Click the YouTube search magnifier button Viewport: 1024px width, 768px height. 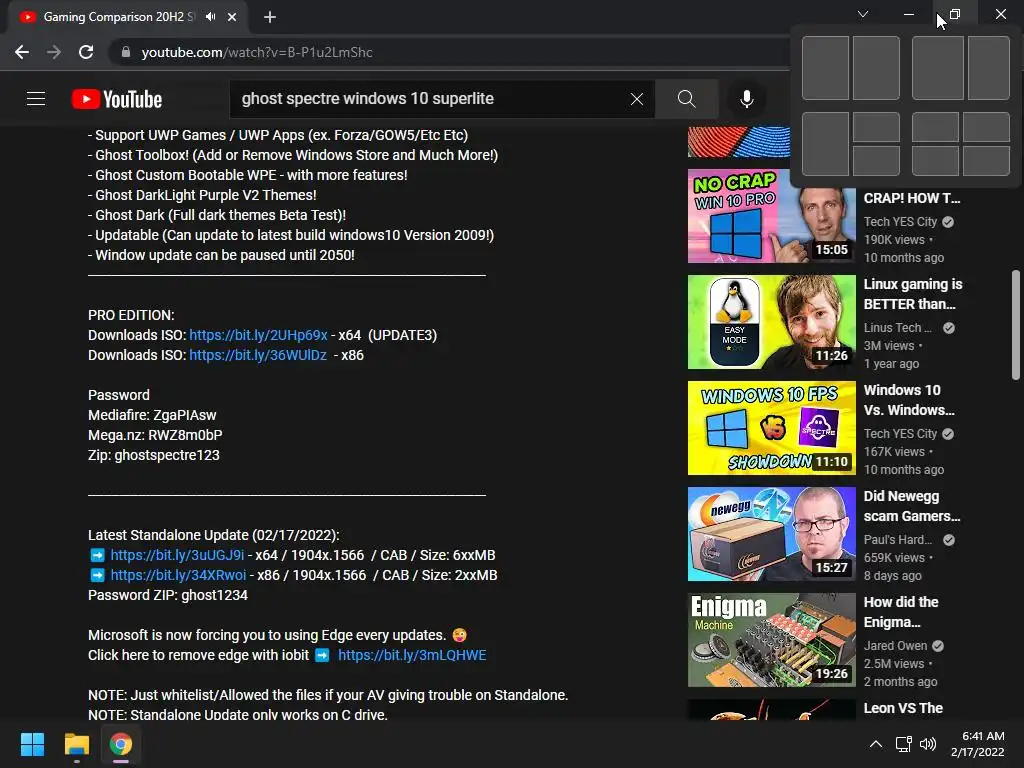tap(686, 99)
